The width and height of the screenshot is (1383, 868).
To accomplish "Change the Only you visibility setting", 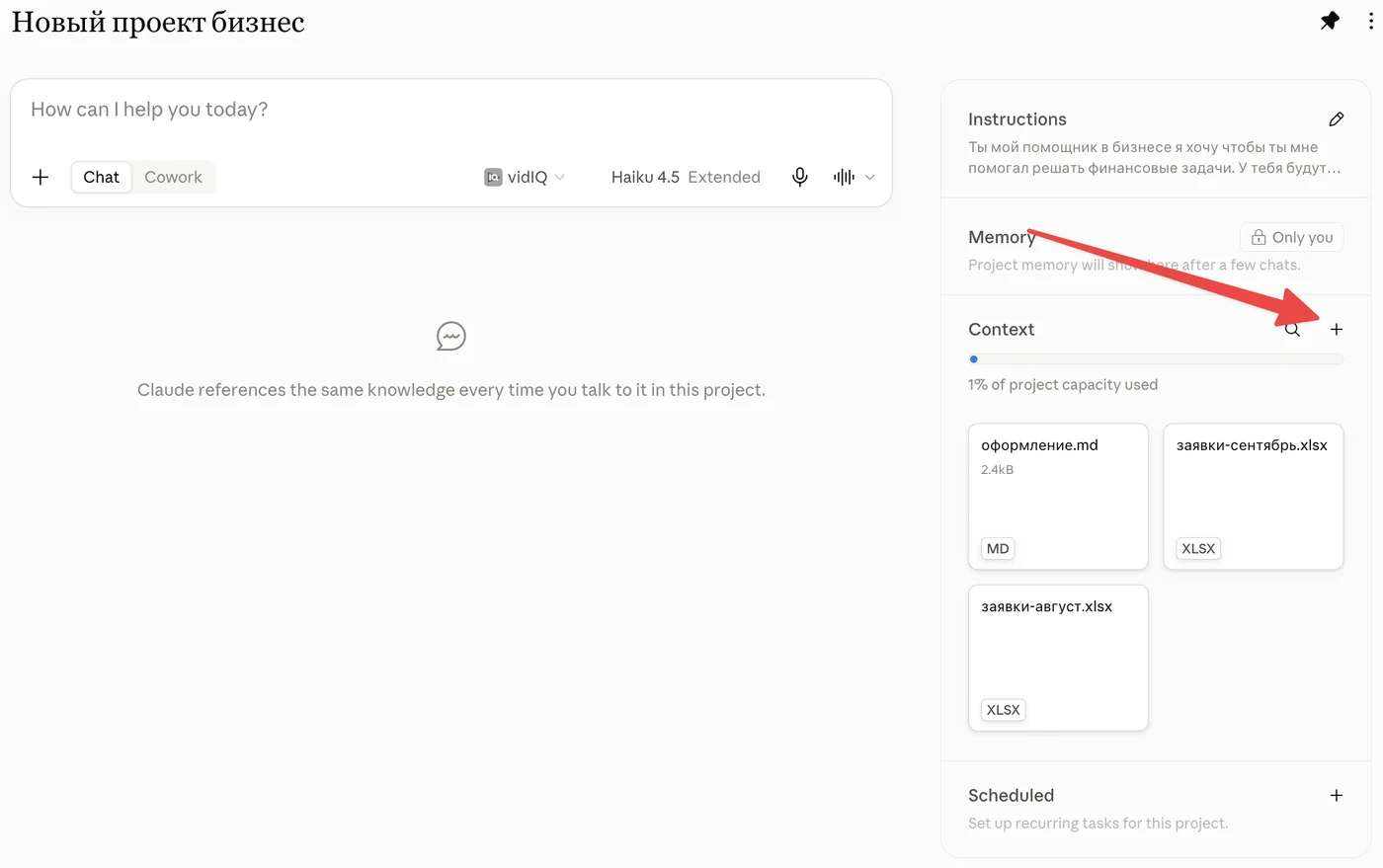I will point(1291,237).
